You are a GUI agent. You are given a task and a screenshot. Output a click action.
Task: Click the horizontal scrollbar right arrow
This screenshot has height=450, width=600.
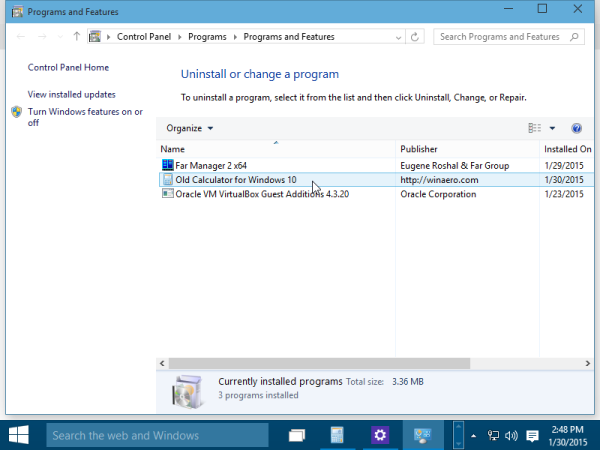[588, 363]
